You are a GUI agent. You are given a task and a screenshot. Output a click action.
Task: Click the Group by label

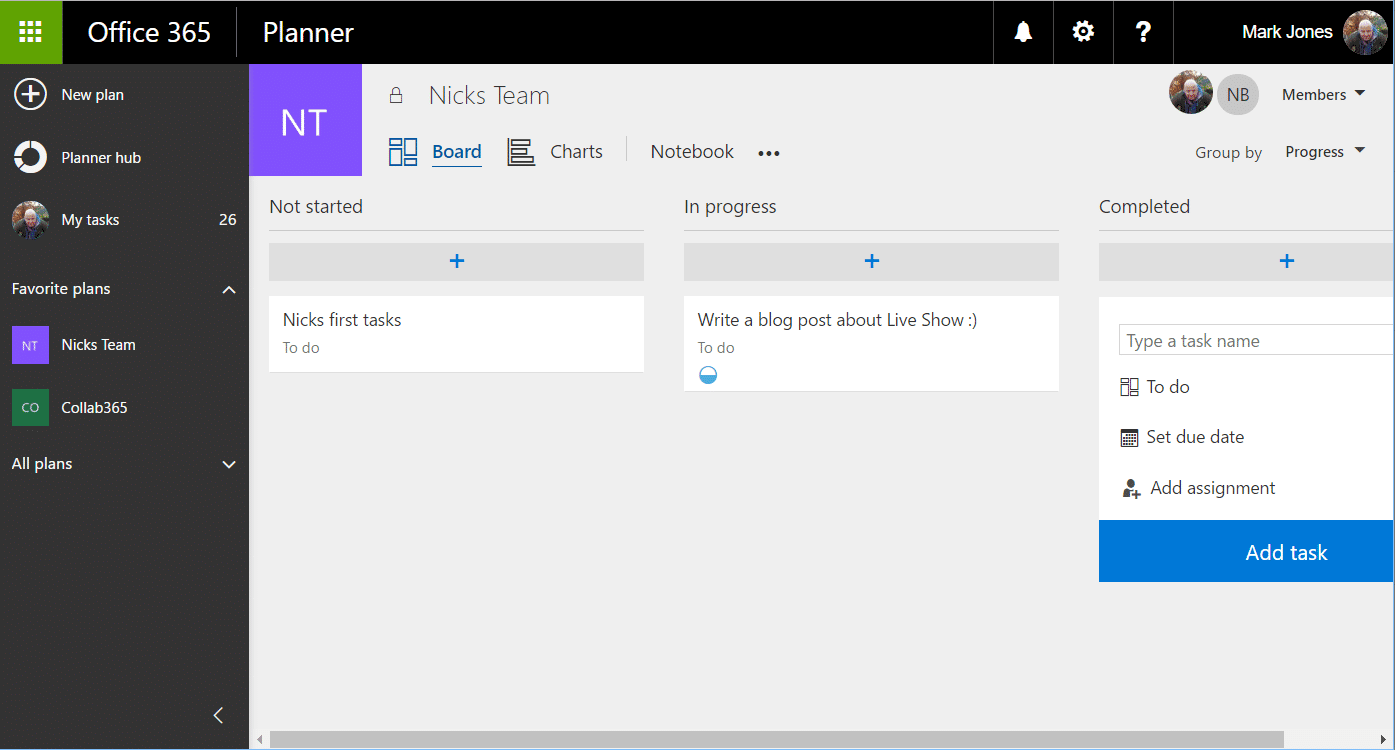(1228, 153)
